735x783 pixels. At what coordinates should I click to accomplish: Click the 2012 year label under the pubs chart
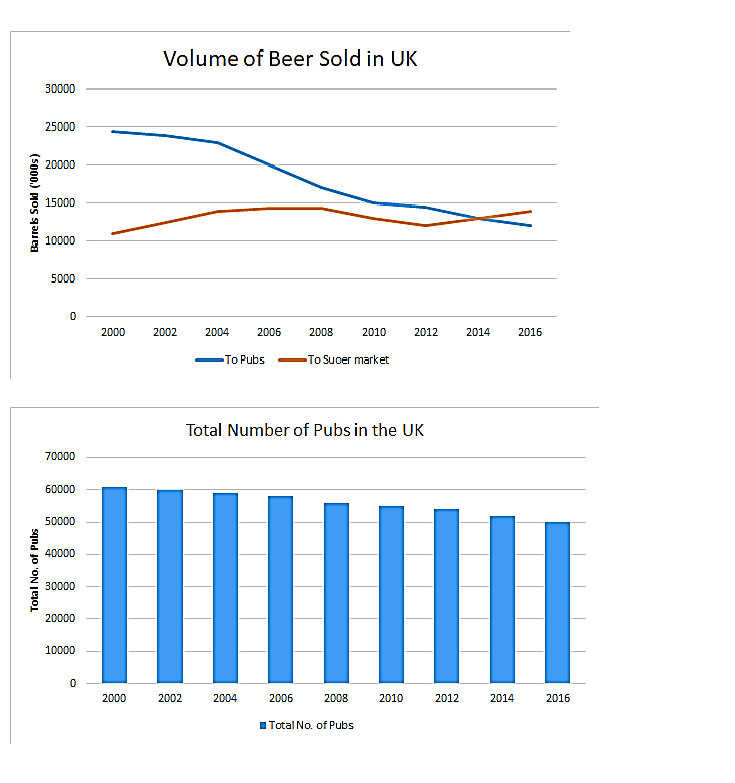(447, 698)
